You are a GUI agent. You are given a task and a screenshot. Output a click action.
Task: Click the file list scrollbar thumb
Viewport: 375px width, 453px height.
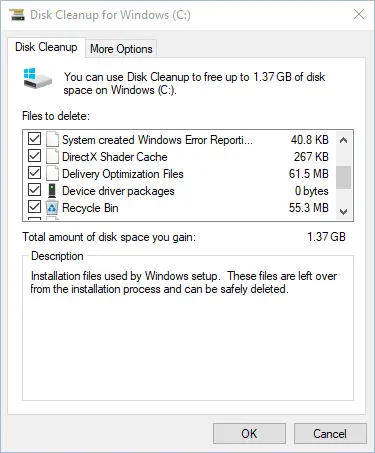pos(343,177)
